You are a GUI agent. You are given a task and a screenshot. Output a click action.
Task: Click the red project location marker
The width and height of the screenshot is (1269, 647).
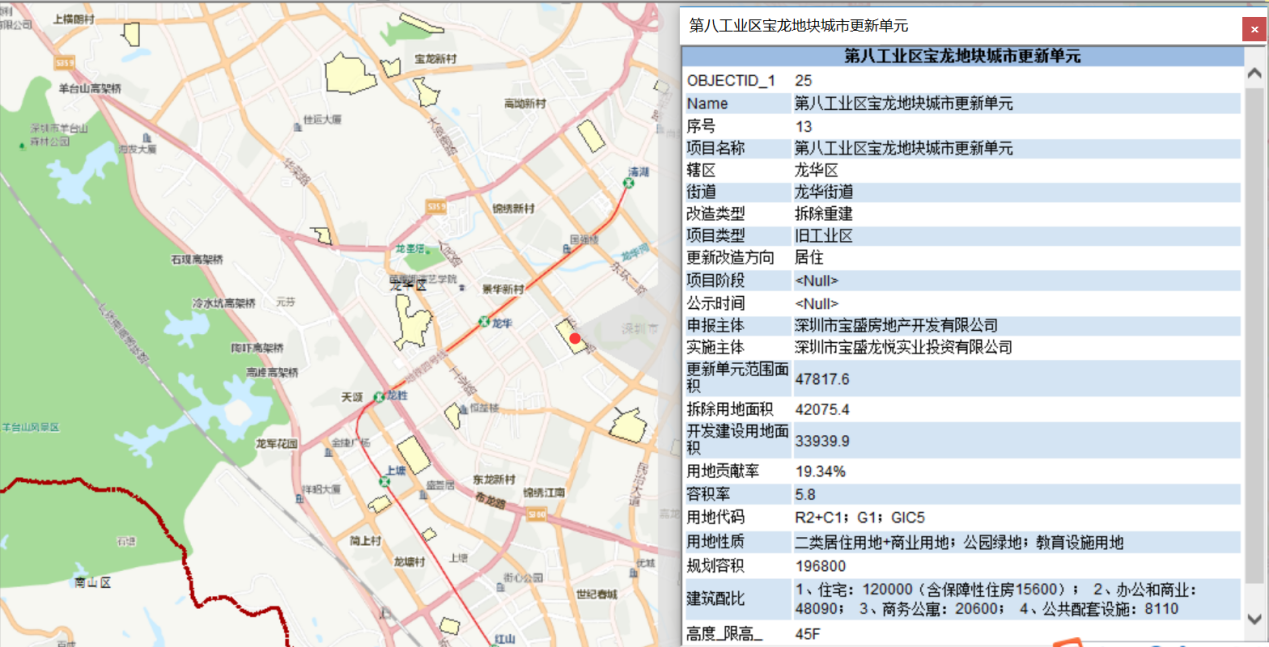click(x=576, y=339)
